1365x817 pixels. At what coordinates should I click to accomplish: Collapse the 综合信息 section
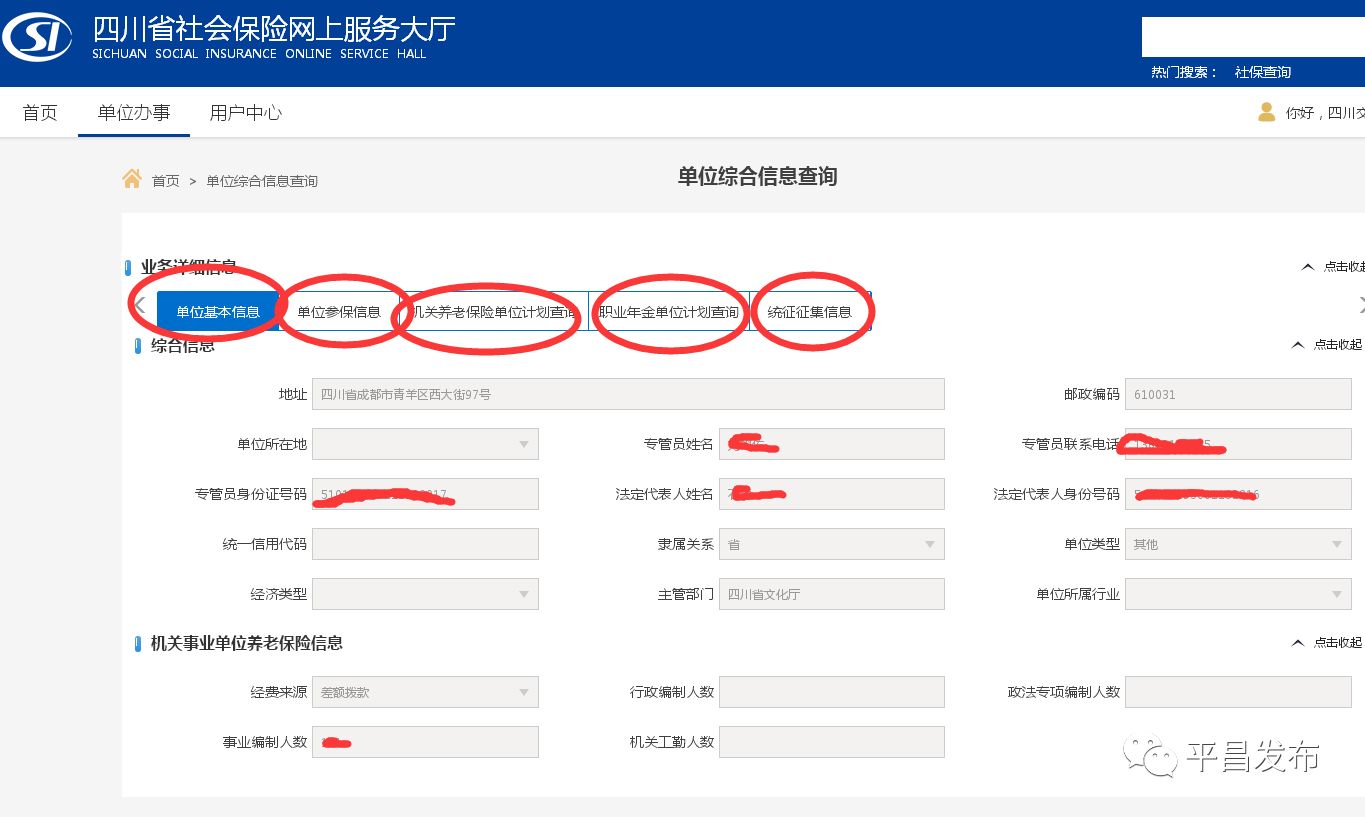coord(1327,345)
